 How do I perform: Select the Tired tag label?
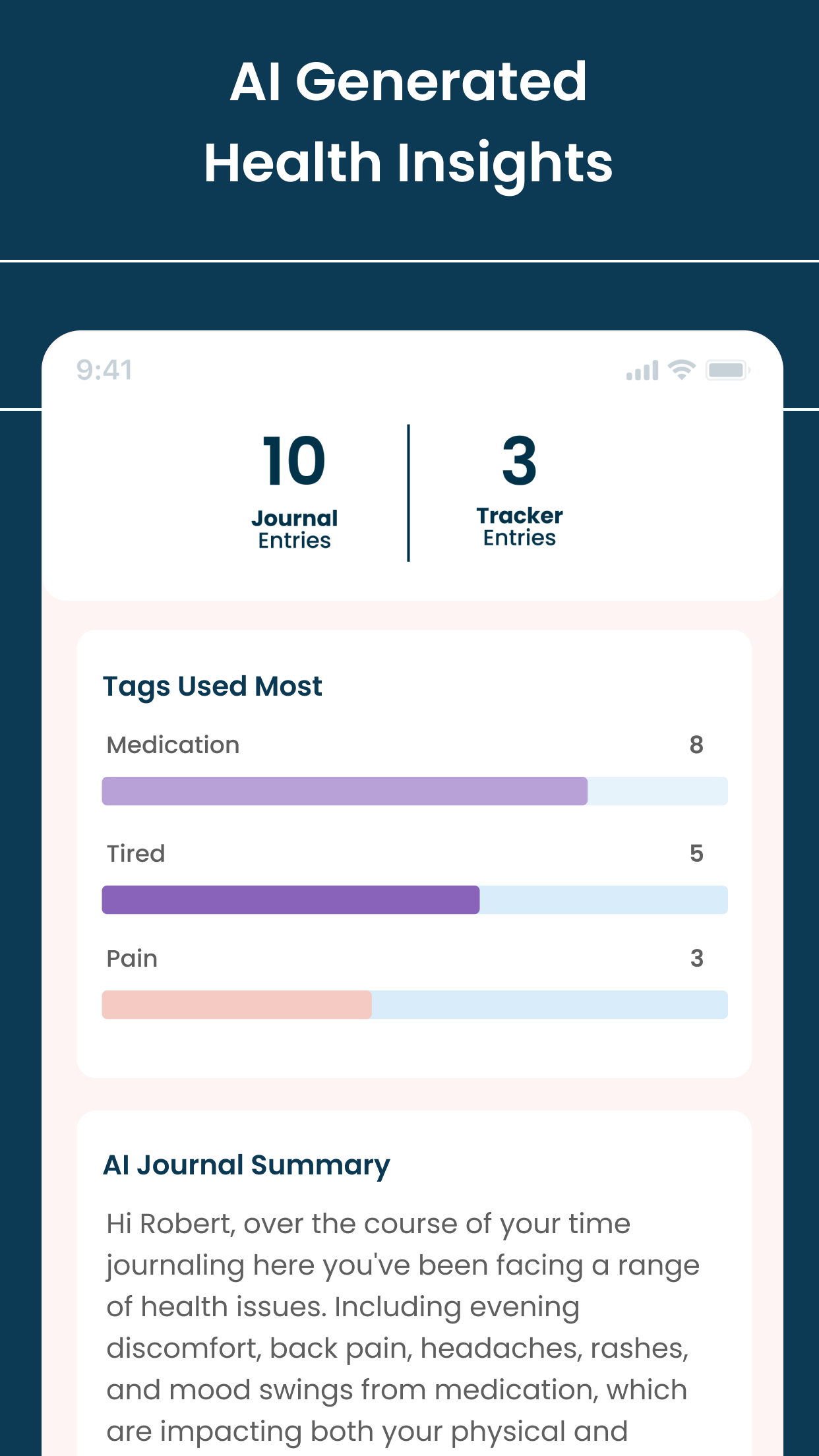click(136, 853)
